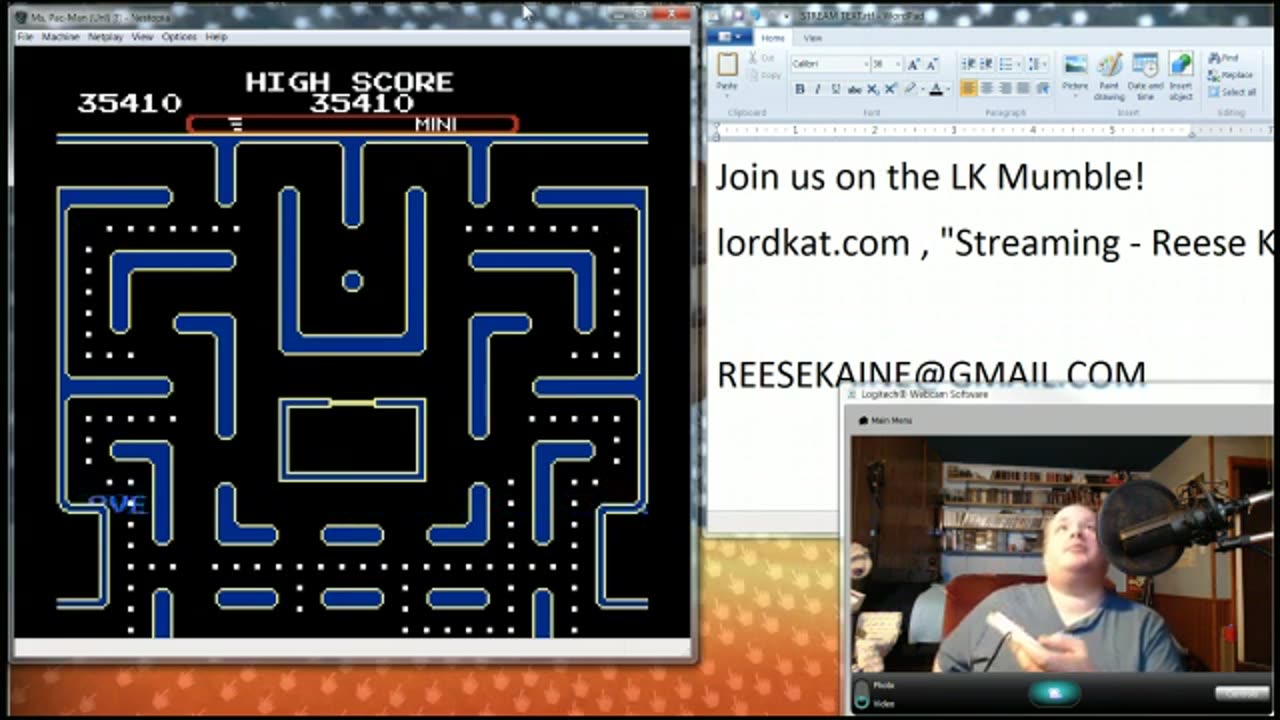Open the Help menu in Nestopia
Screen dimensions: 1280x720
click(216, 36)
